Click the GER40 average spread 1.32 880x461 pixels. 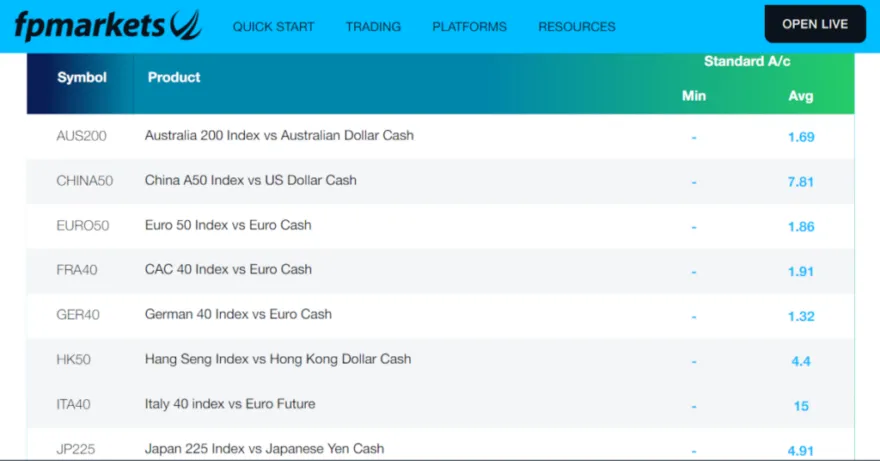pos(801,316)
